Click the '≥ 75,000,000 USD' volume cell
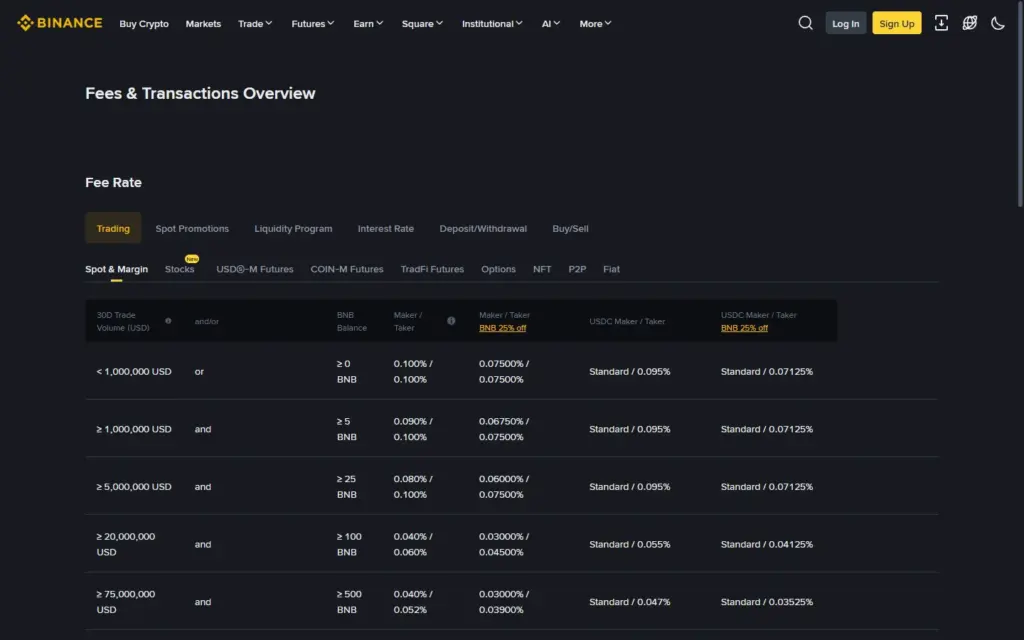The image size is (1024, 640). [x=126, y=601]
